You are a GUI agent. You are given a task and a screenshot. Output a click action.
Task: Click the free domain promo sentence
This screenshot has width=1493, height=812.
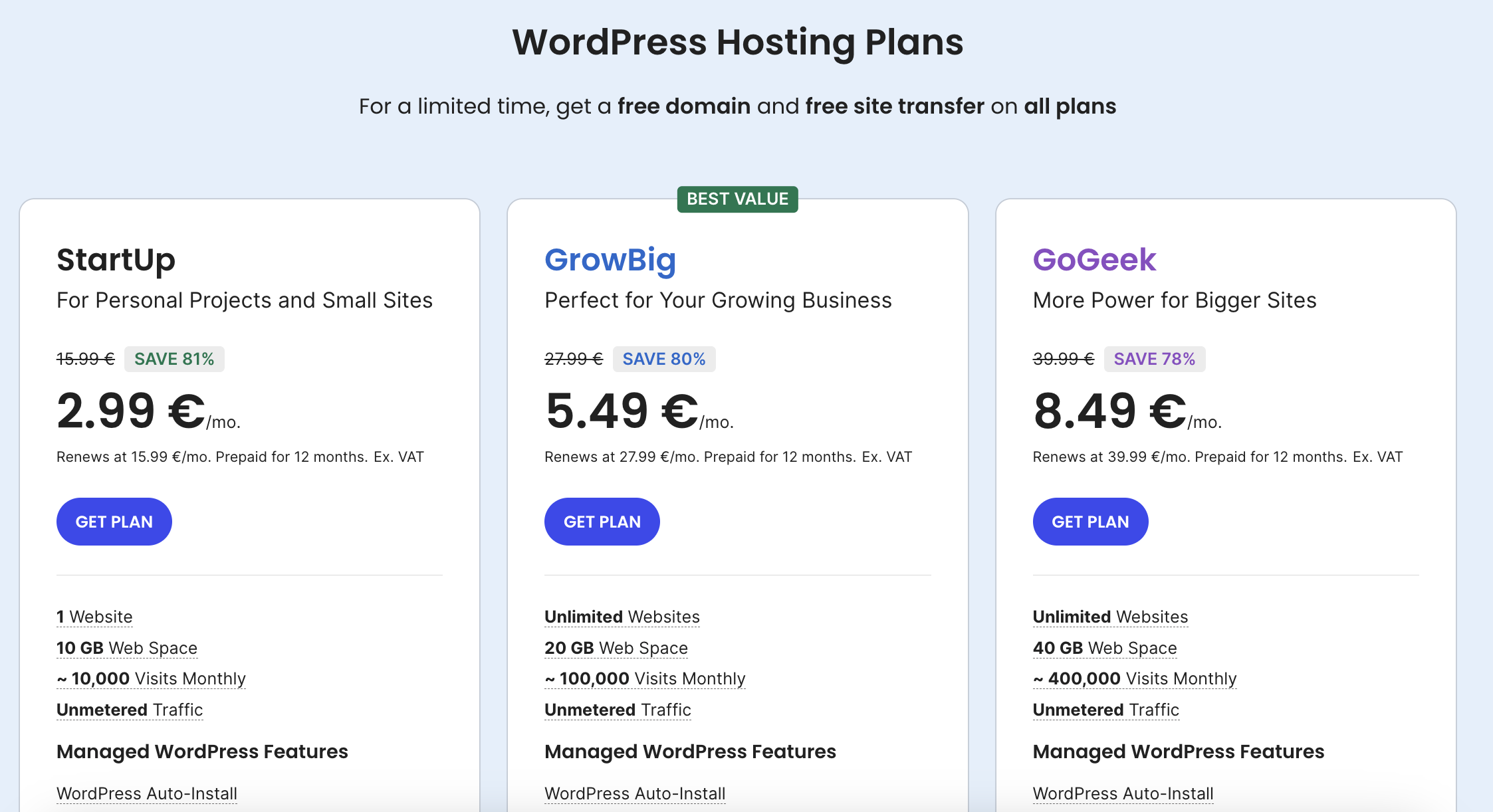point(738,106)
